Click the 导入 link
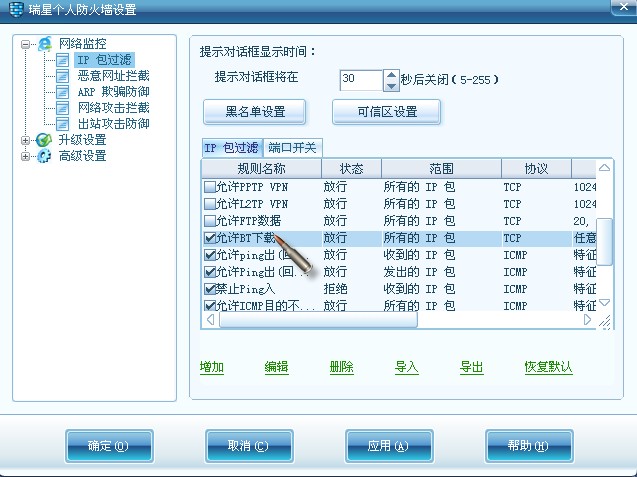 pos(406,367)
